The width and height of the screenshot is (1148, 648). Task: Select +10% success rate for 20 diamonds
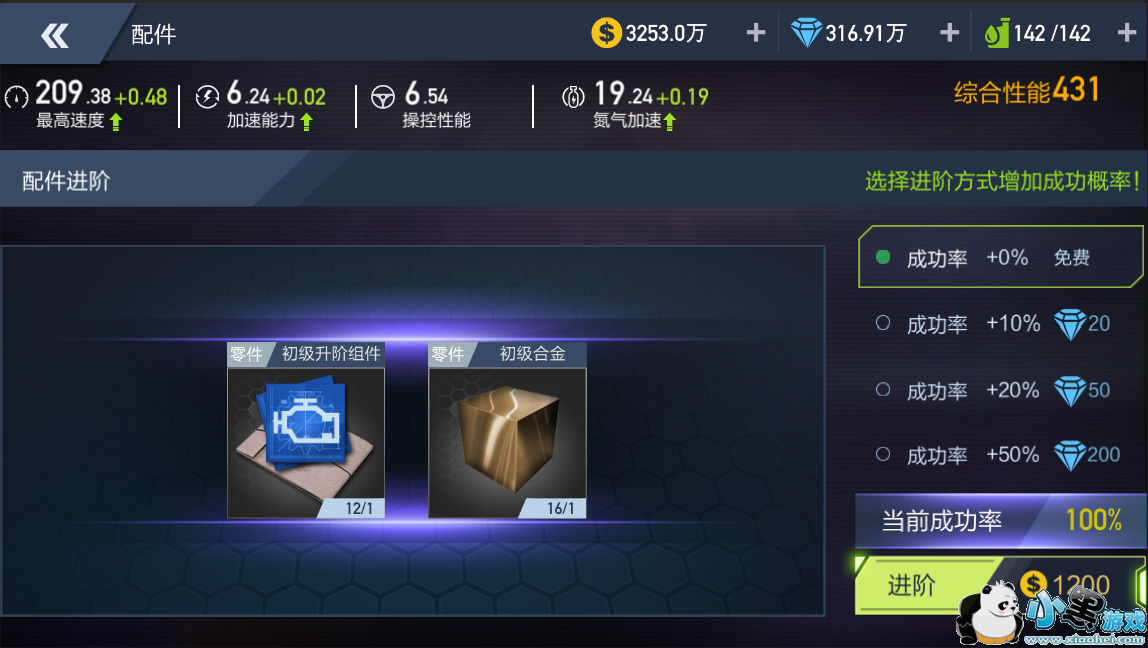tap(1000, 324)
